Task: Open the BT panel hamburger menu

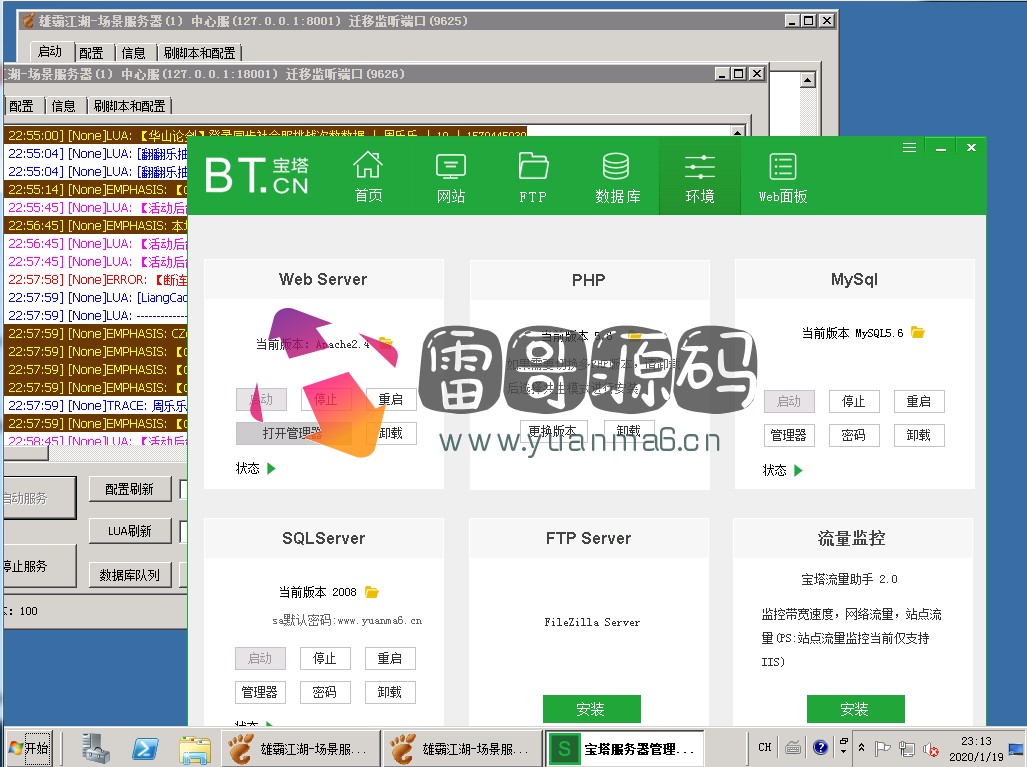Action: click(x=909, y=148)
